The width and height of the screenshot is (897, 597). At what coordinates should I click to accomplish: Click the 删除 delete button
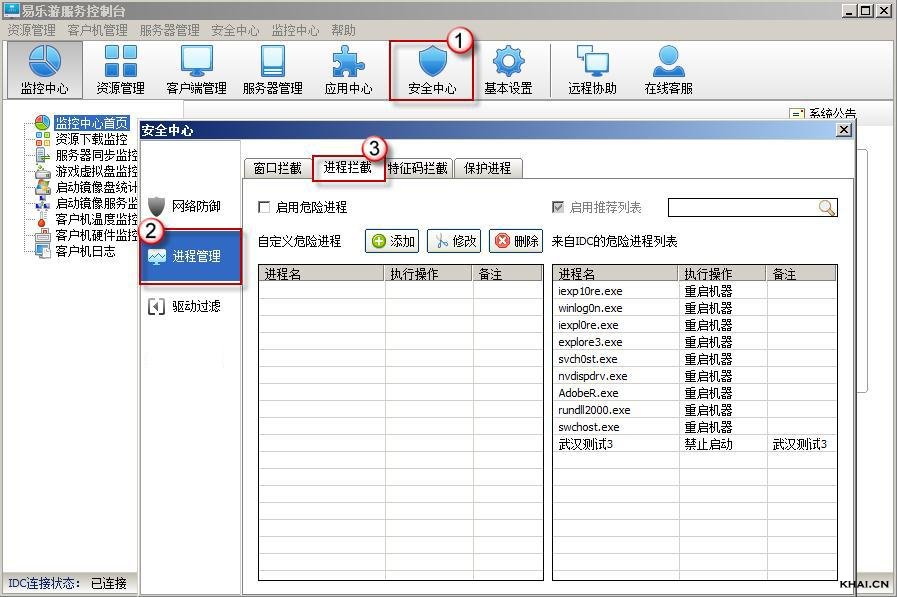[516, 241]
